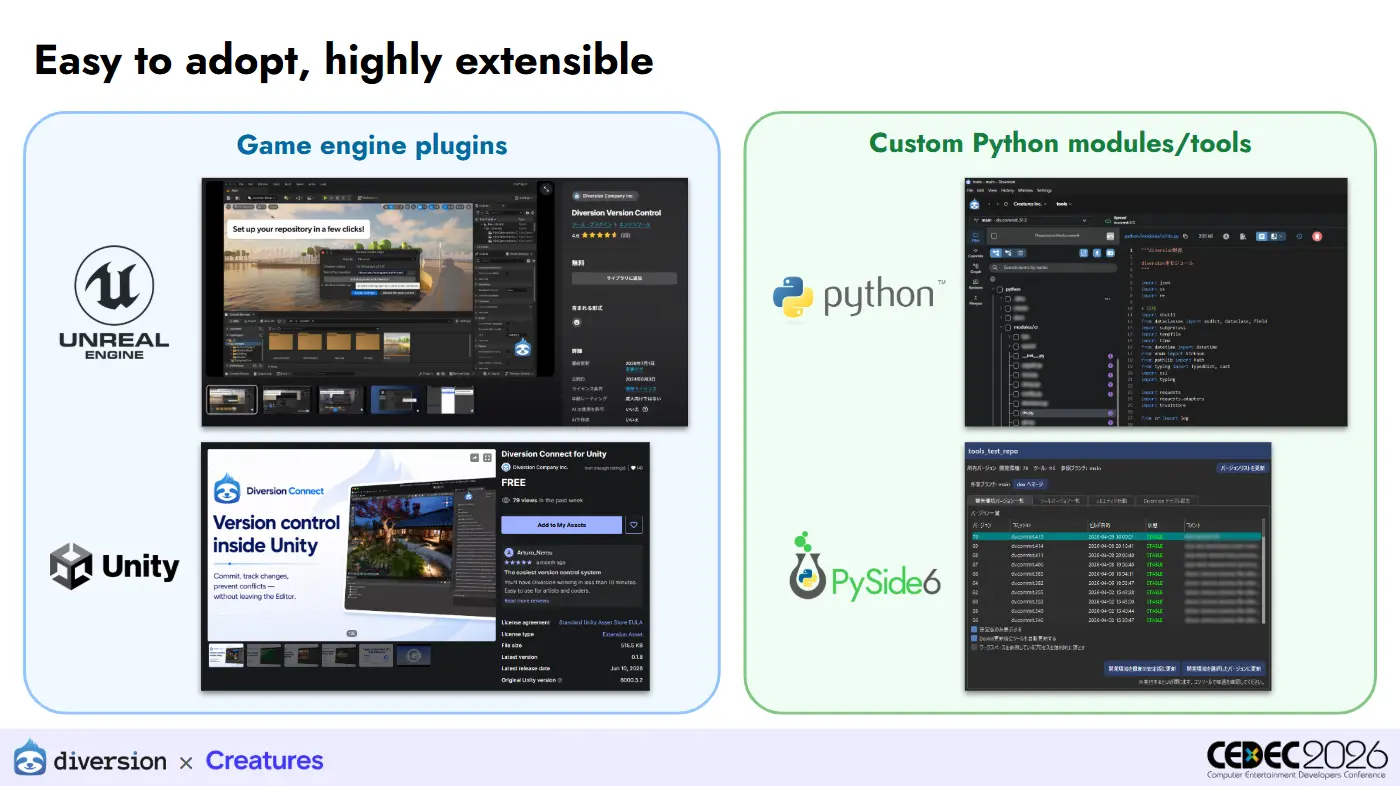Click the Unreal format icon under 含まれる形式
This screenshot has height=786, width=1400.
click(577, 322)
